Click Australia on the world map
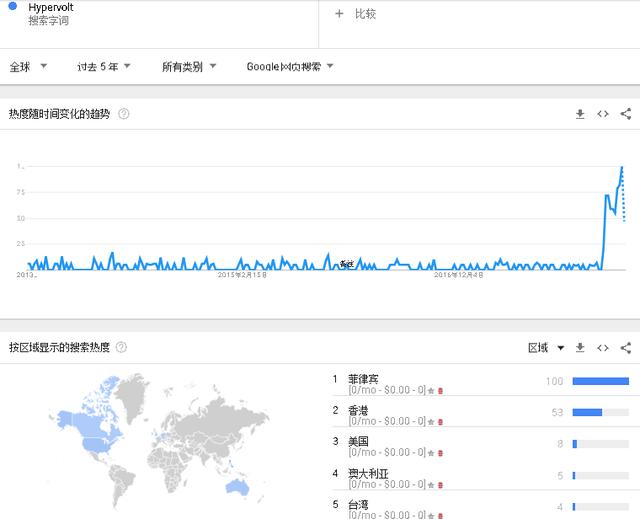The image size is (640, 519). [x=237, y=487]
